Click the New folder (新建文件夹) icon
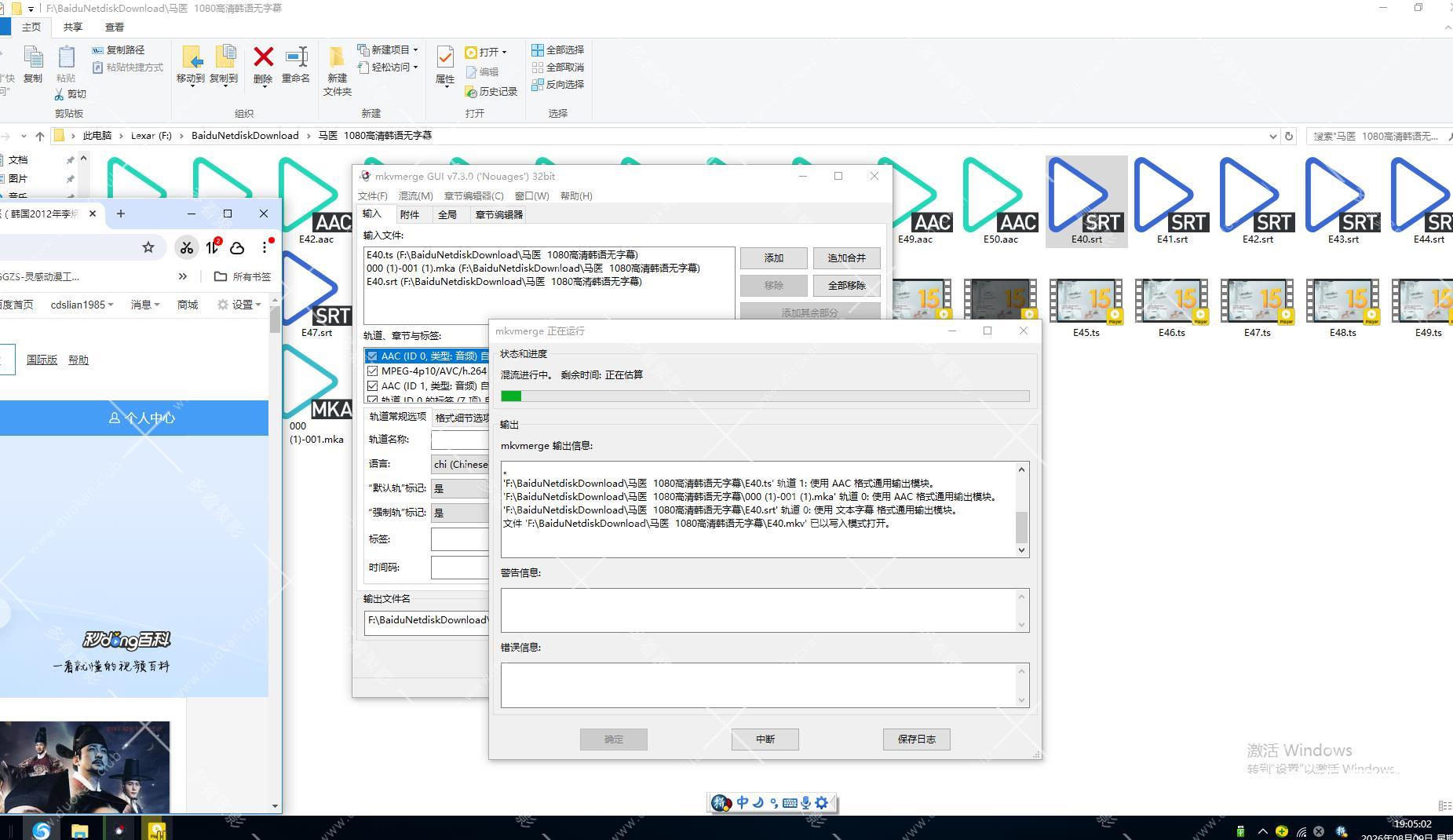This screenshot has width=1453, height=840. pyautogui.click(x=337, y=57)
